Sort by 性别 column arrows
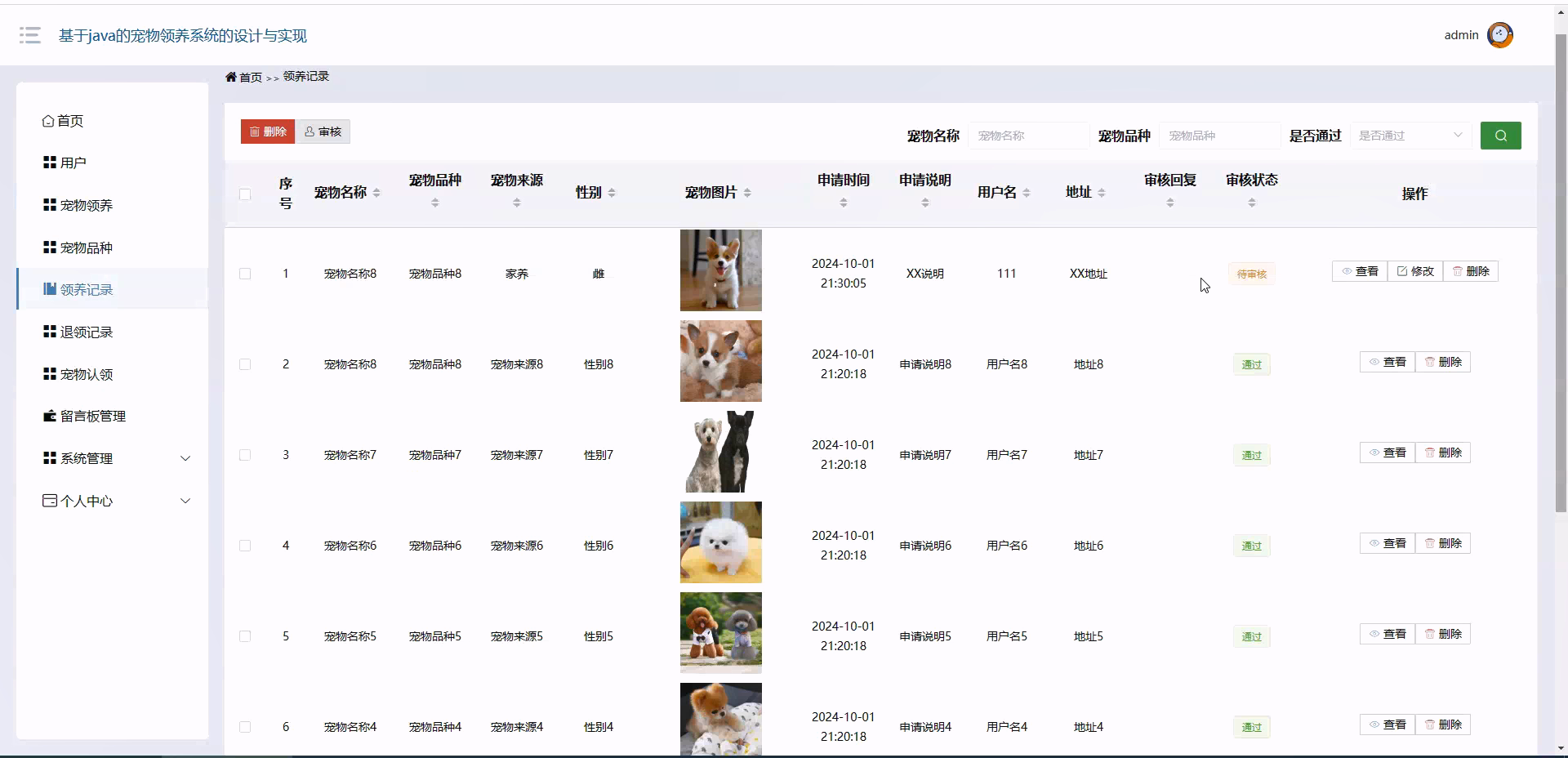The image size is (1568, 758). [x=612, y=193]
